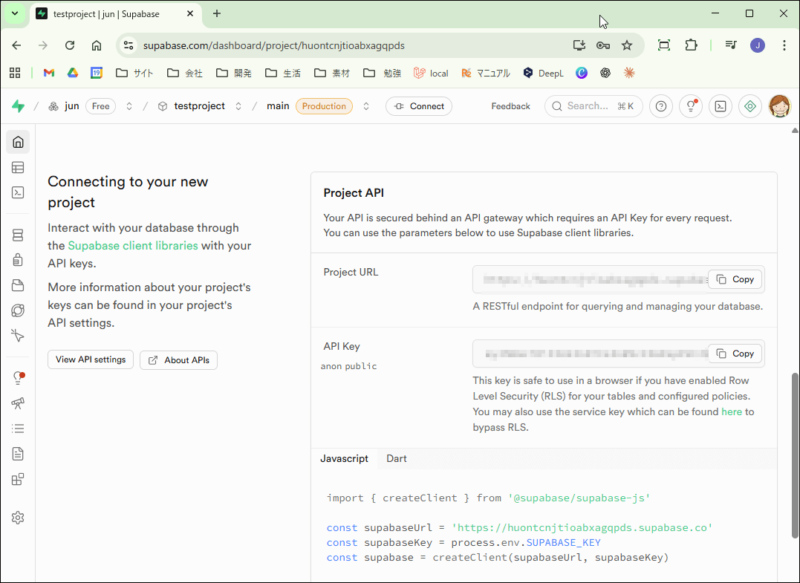
Task: Select the Javascript code tab
Action: 344,458
